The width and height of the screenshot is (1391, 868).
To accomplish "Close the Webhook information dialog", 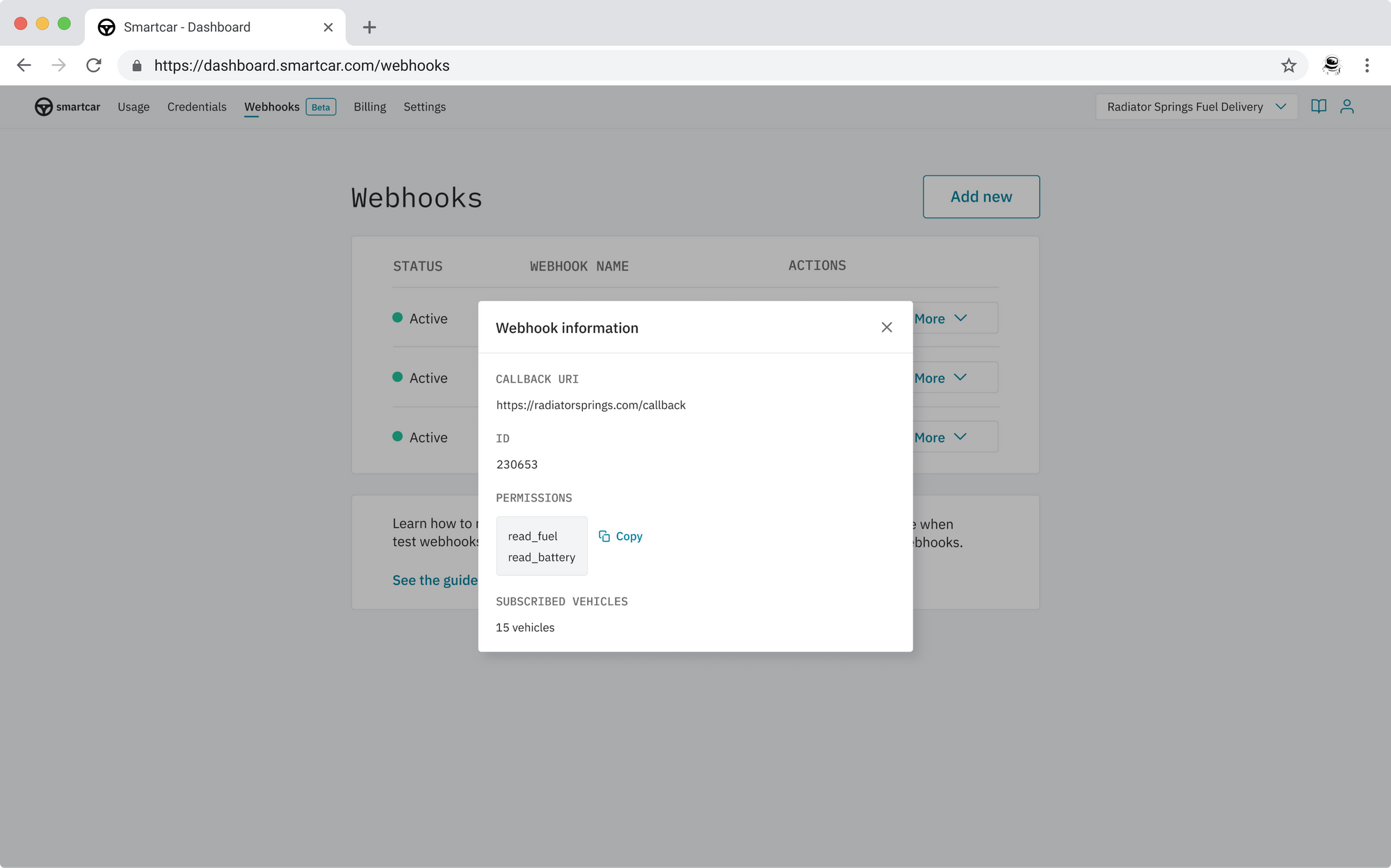I will tap(887, 327).
